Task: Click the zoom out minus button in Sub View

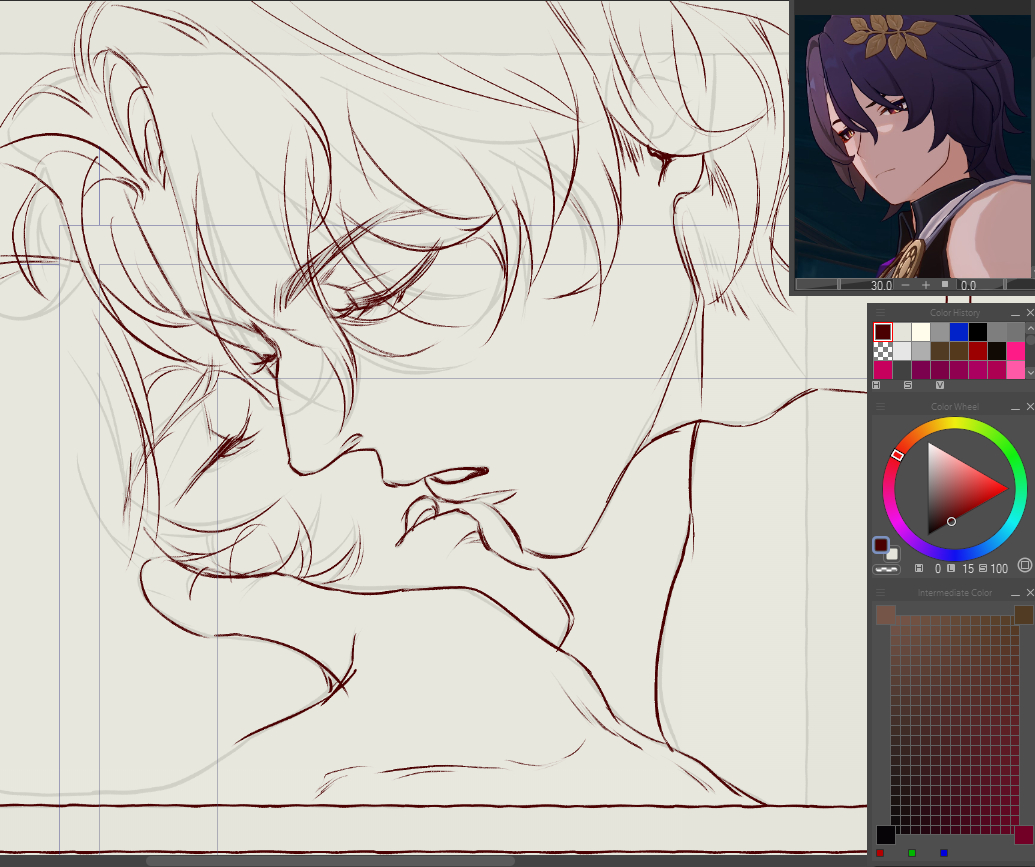Action: pos(906,285)
